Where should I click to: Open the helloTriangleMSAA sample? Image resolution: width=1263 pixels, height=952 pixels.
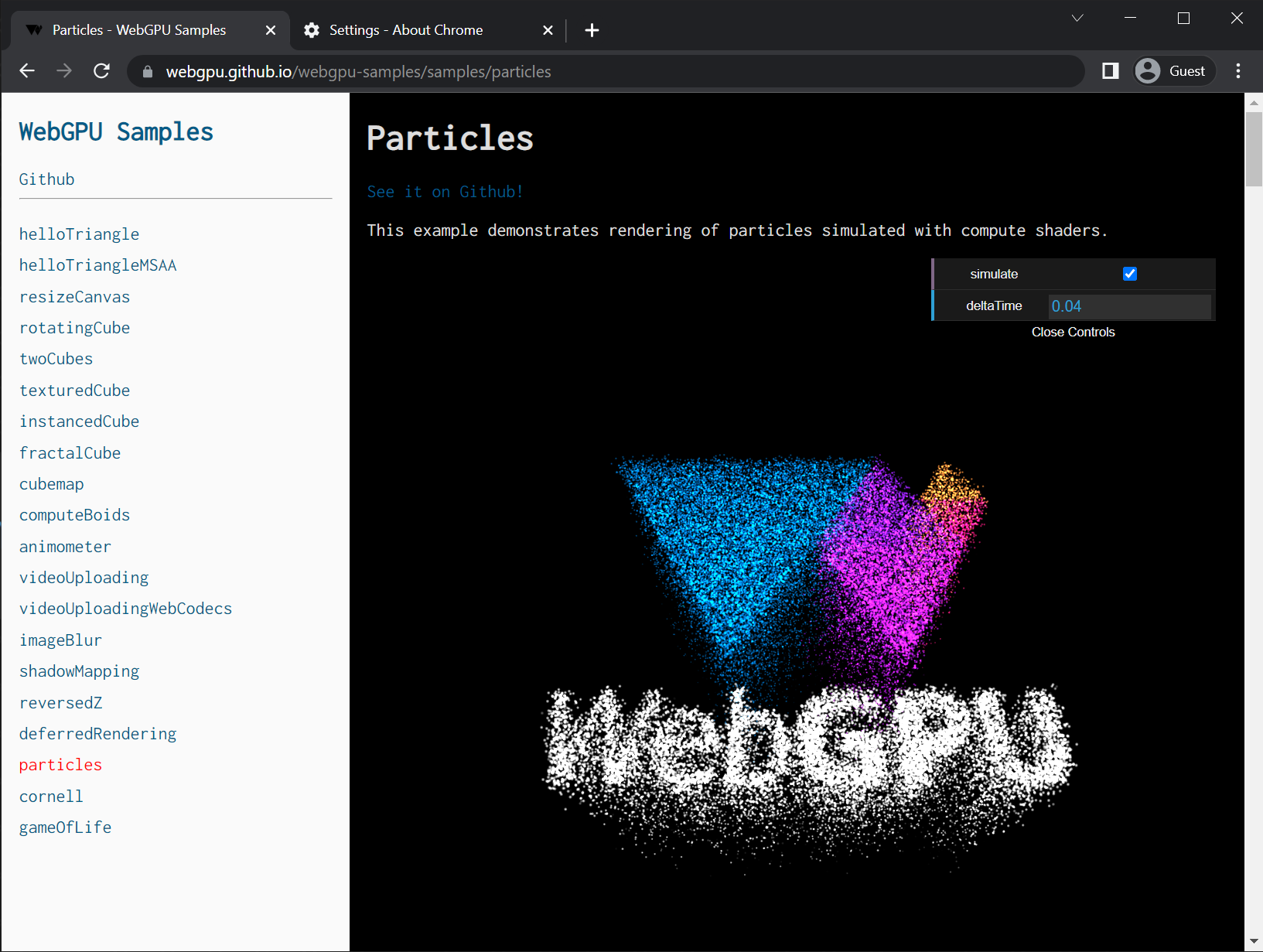tap(98, 265)
